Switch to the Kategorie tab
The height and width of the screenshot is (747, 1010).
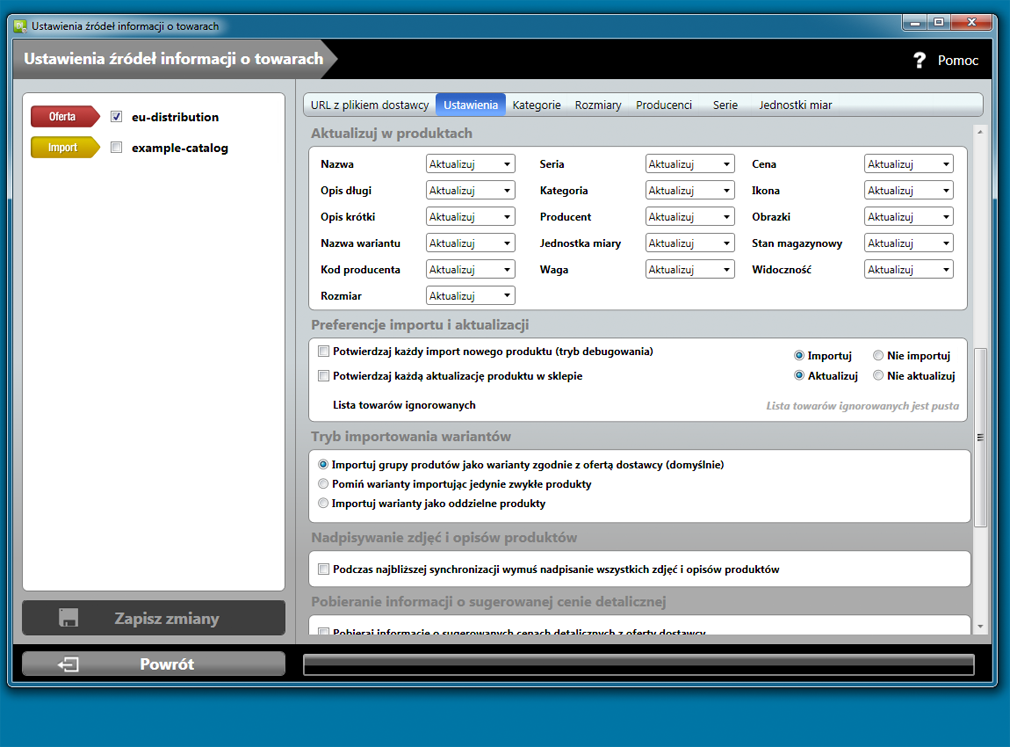tap(536, 105)
